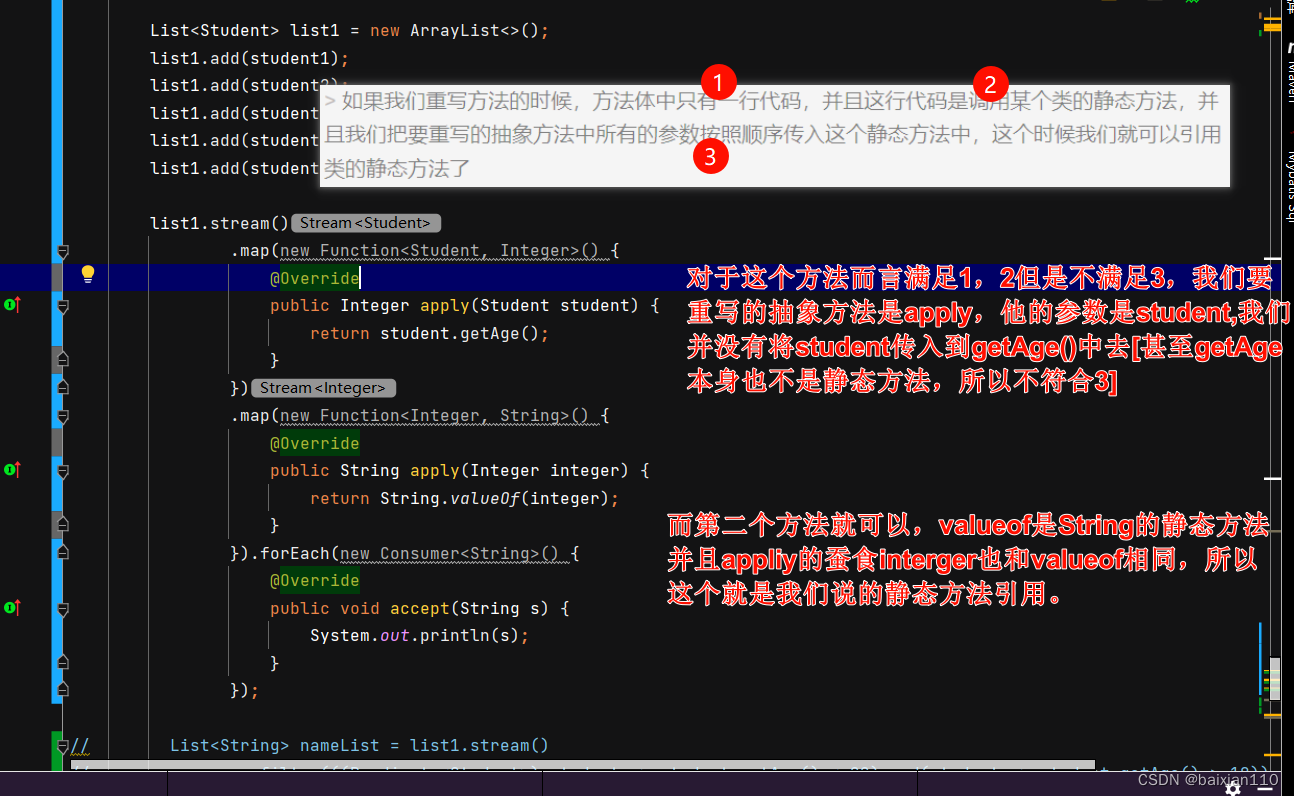
Task: Click the Stream<Student> inlay type hint
Action: click(365, 223)
